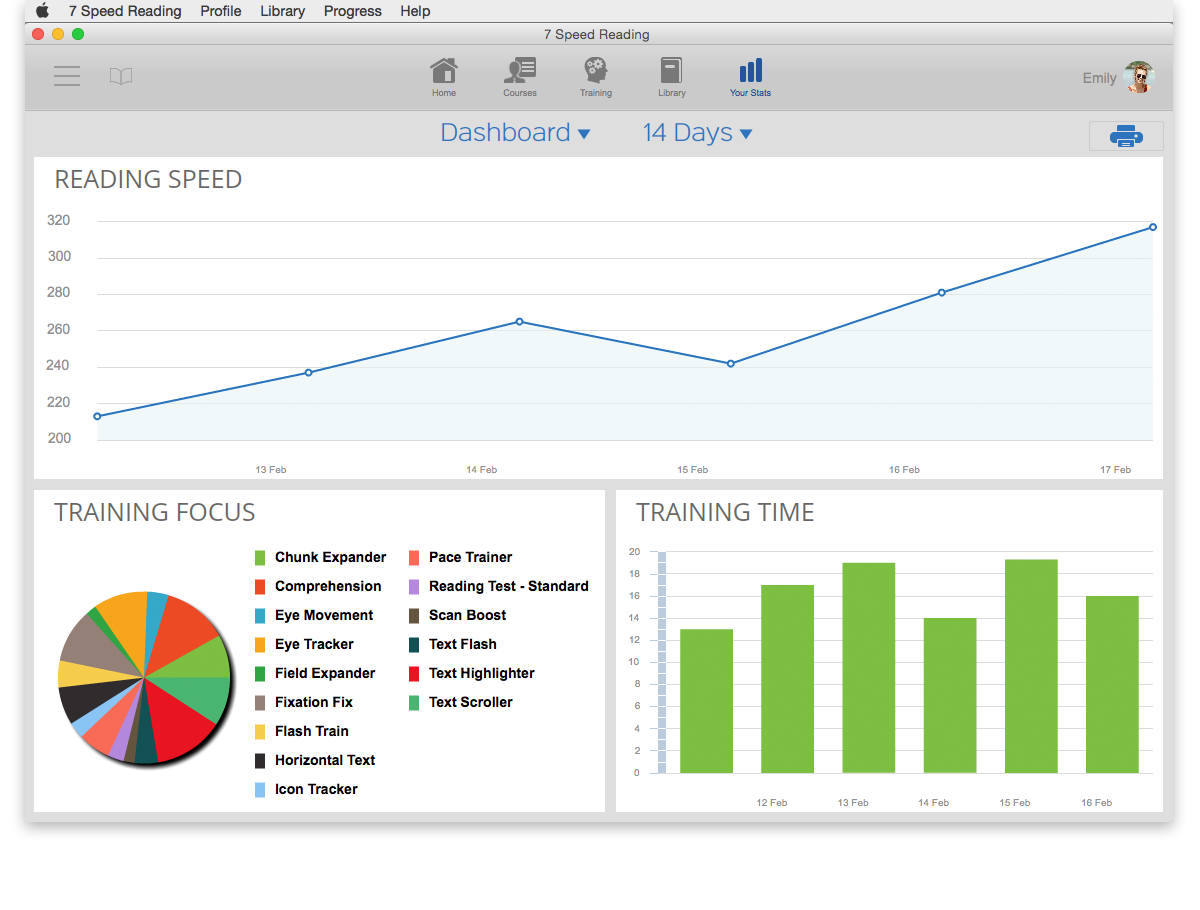Click the Training Time bar above 12 Feb
The image size is (1200, 910).
(x=787, y=679)
